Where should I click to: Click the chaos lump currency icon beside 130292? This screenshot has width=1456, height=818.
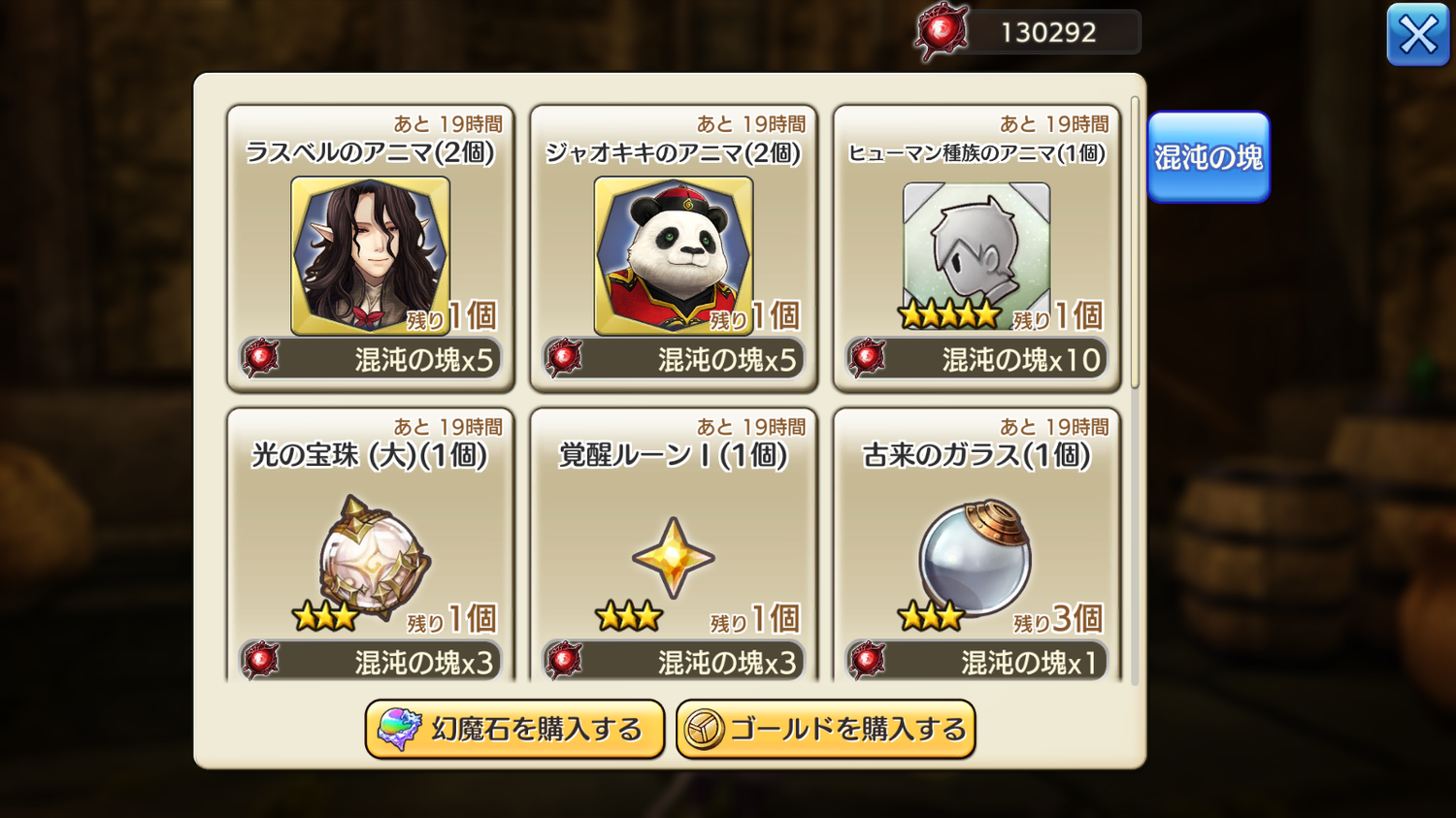[x=941, y=32]
